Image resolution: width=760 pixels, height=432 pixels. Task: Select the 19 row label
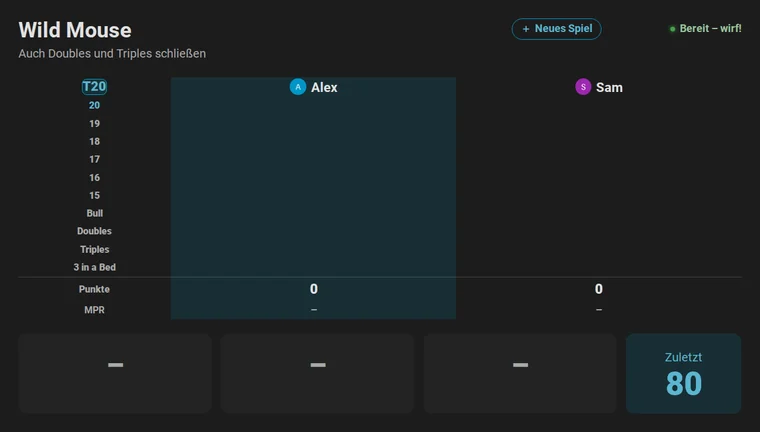click(94, 124)
